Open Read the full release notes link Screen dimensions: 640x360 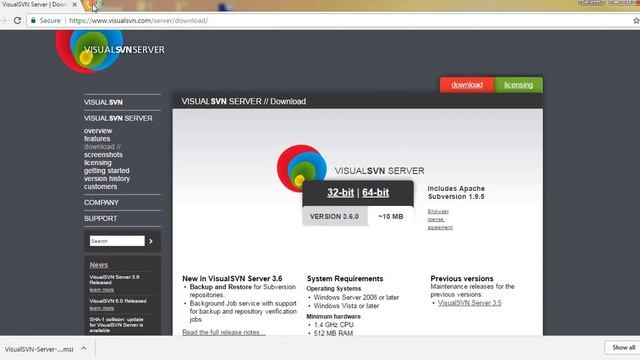224,332
